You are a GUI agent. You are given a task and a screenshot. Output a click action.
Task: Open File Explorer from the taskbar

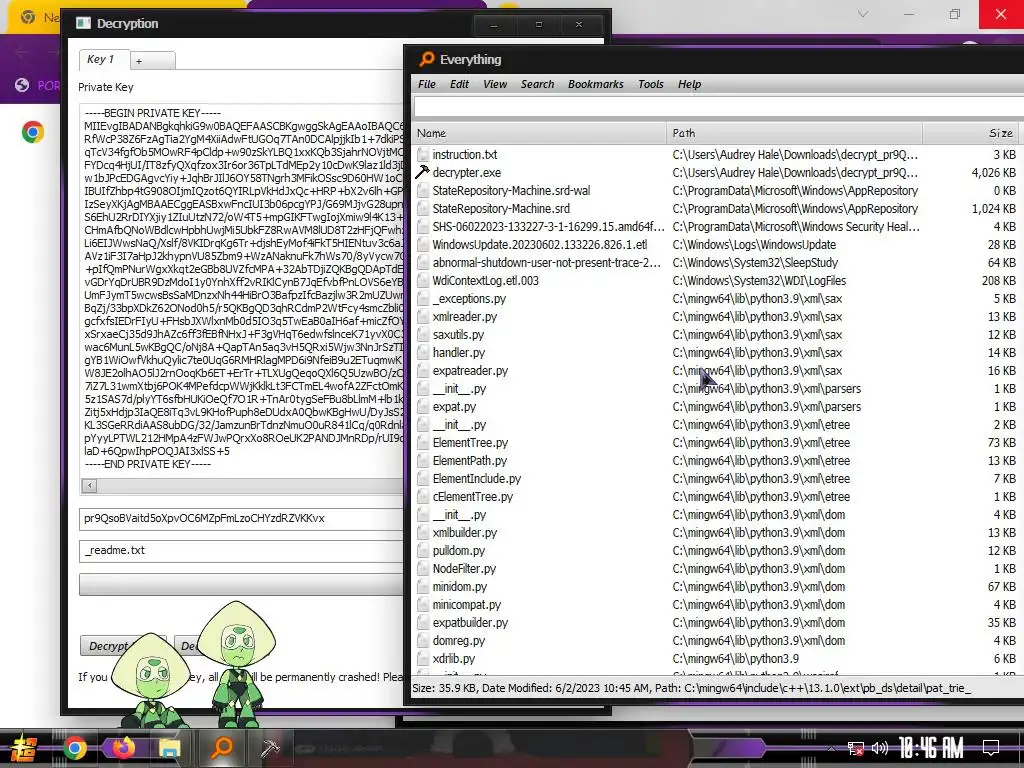pos(170,748)
